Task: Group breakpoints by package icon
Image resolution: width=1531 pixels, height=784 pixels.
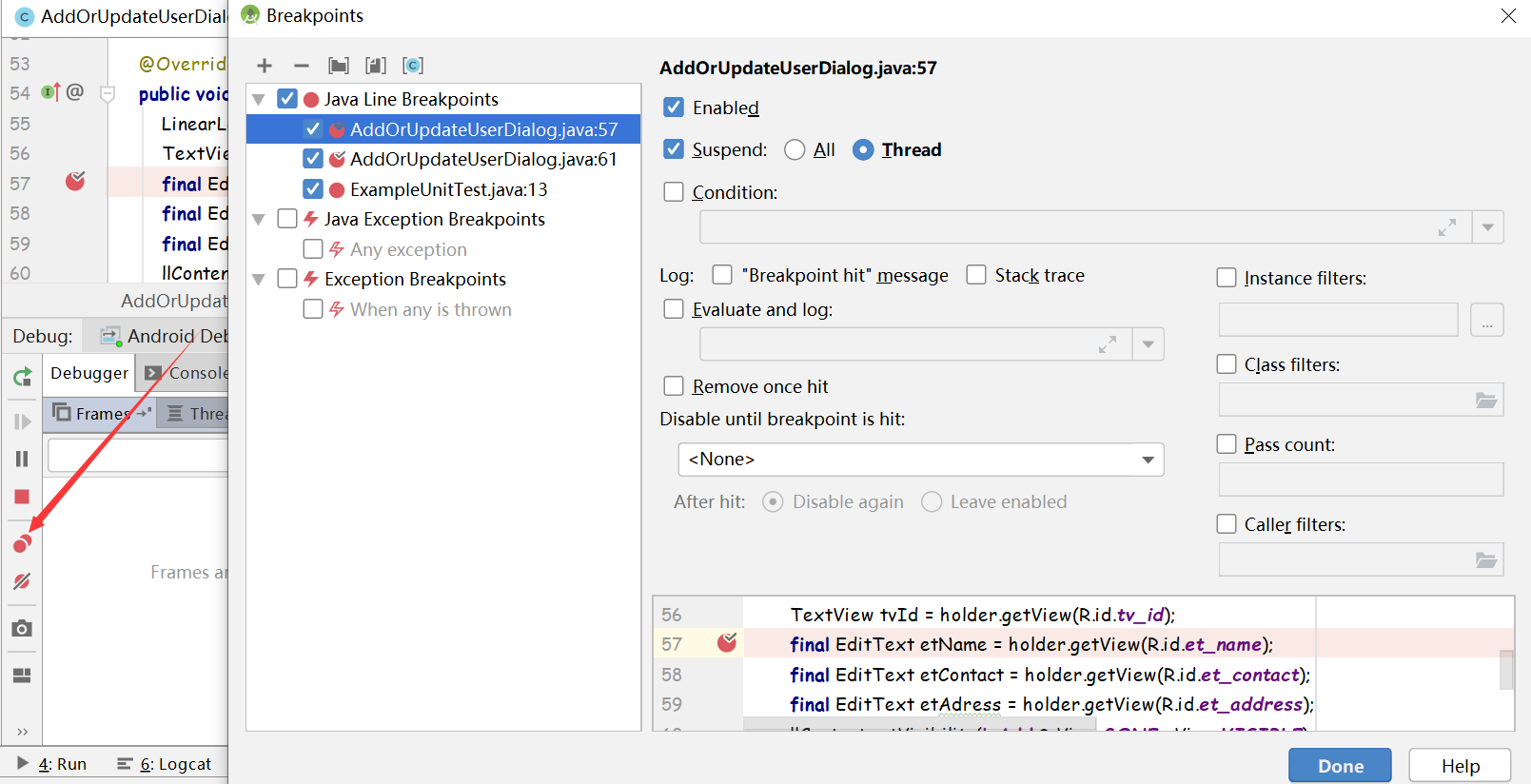Action: [339, 66]
